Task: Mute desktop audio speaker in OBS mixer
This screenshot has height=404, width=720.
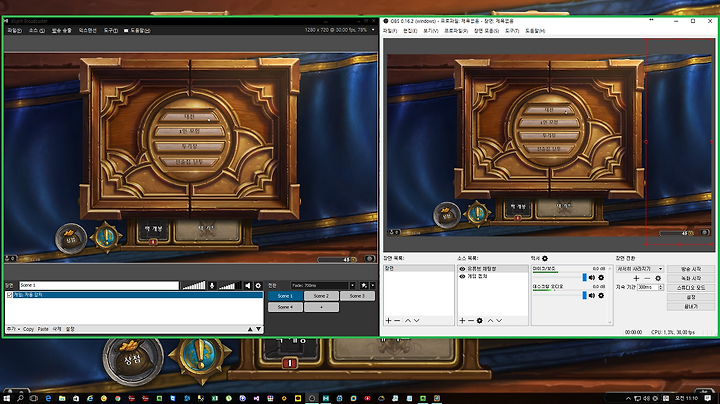Action: [x=592, y=295]
